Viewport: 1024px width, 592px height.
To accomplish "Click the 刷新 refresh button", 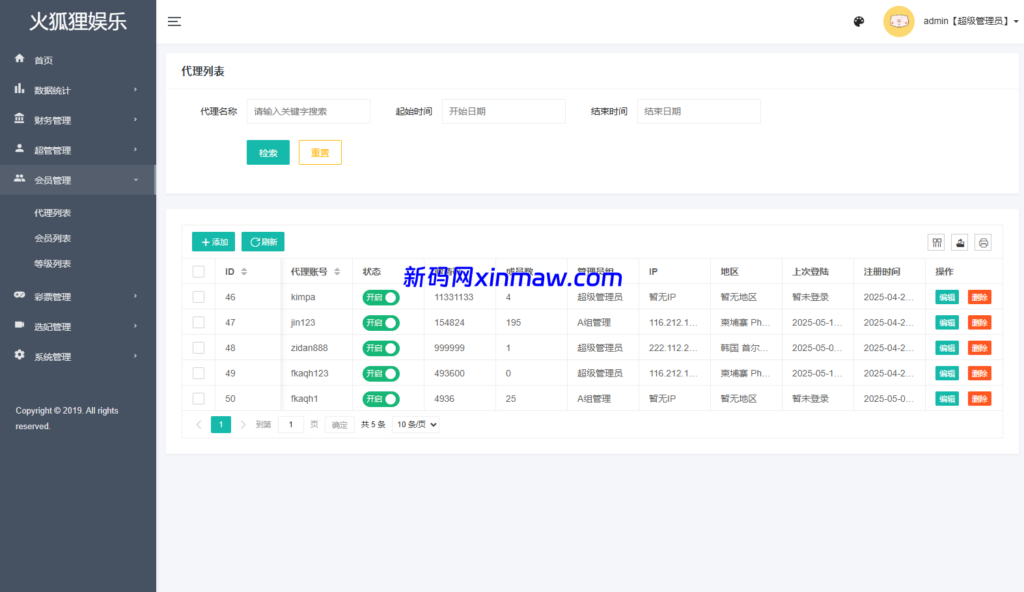I will click(x=263, y=242).
